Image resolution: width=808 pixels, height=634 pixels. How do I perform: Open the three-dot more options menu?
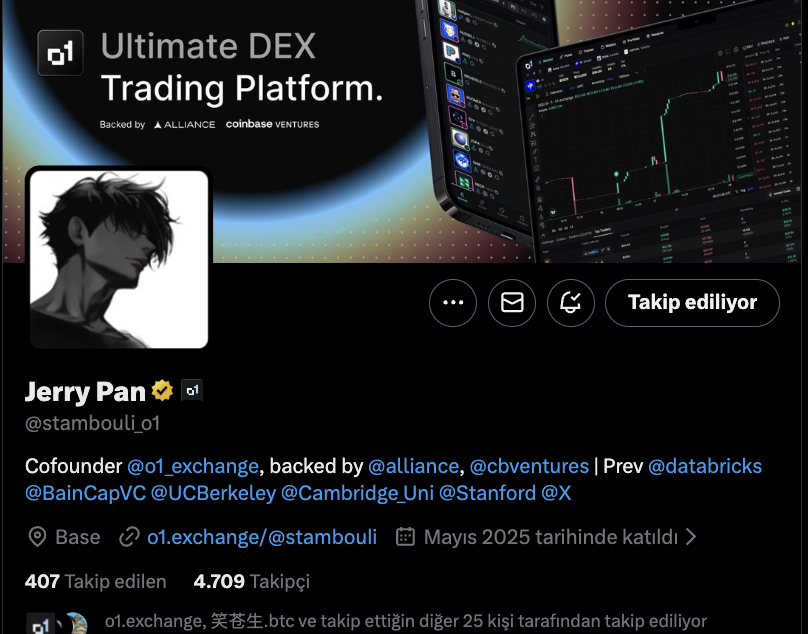click(453, 303)
